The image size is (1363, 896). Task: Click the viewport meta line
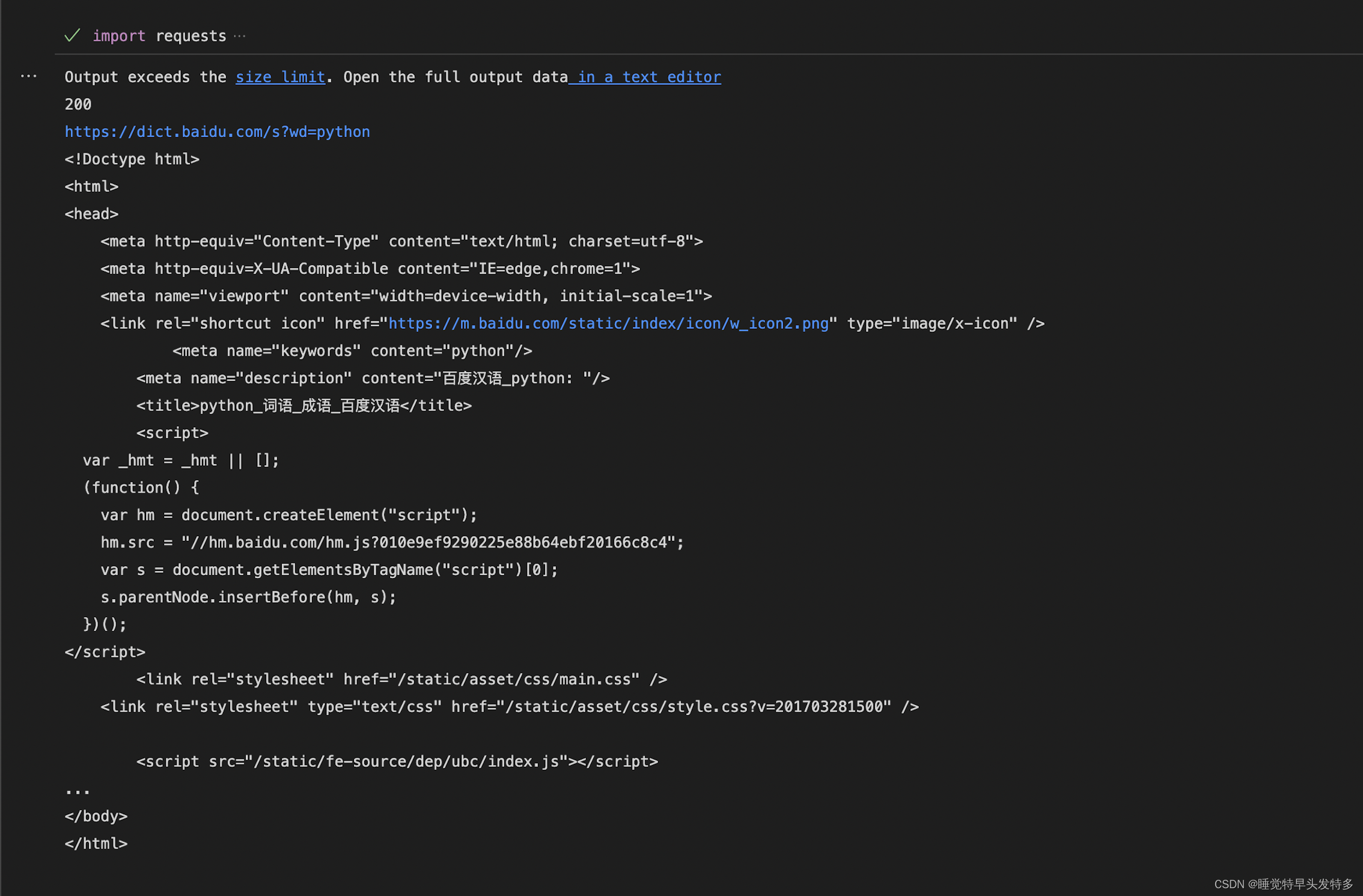406,296
